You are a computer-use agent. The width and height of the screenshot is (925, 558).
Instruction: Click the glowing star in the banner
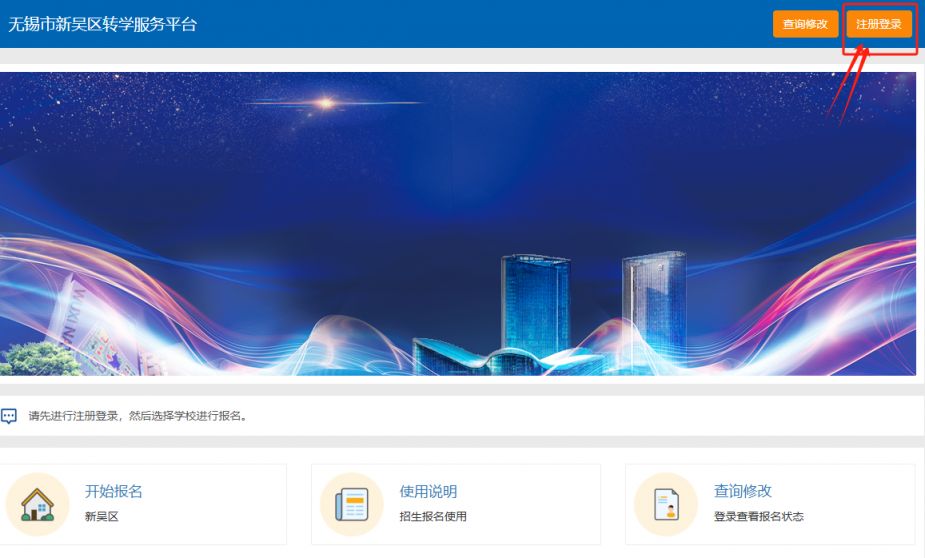point(324,102)
